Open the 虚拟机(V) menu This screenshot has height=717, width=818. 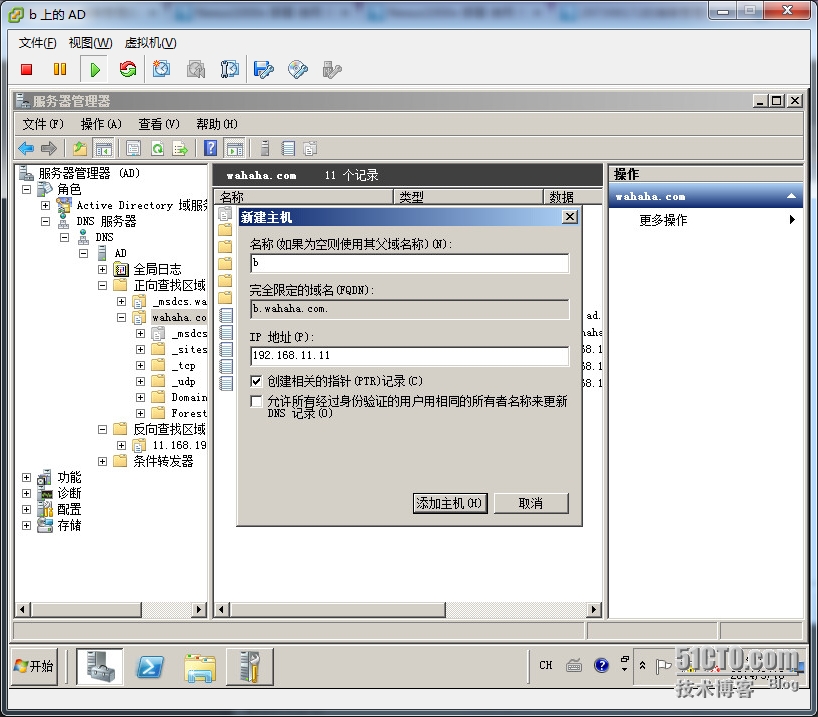150,43
